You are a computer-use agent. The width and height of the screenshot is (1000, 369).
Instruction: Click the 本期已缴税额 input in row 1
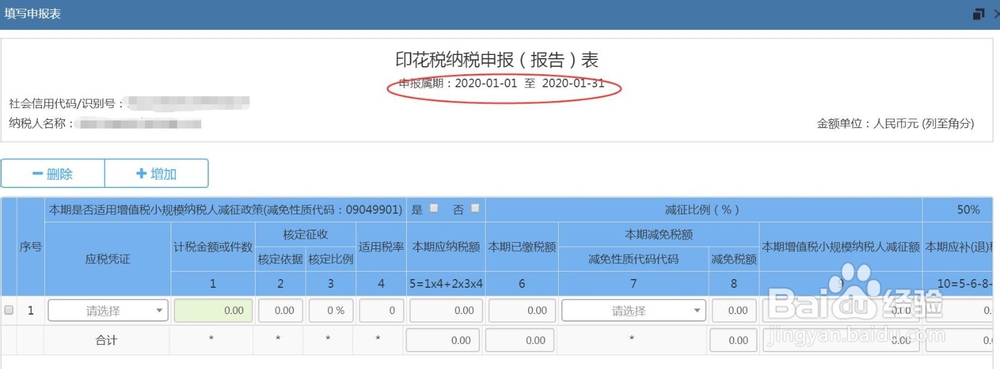522,311
